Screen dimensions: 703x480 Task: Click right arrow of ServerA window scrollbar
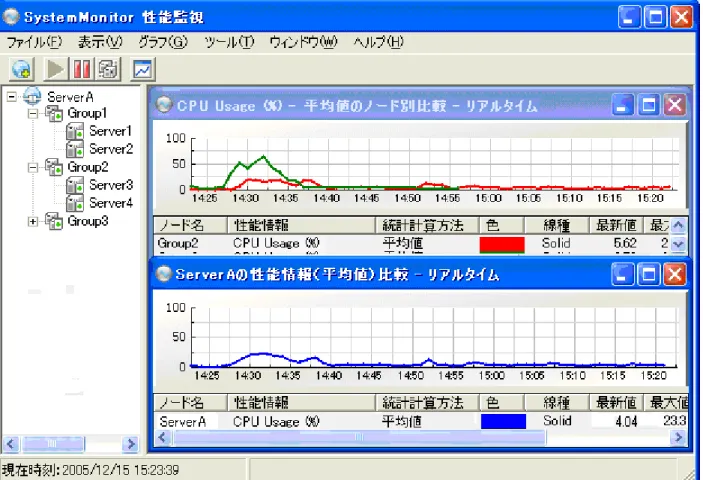tap(679, 437)
